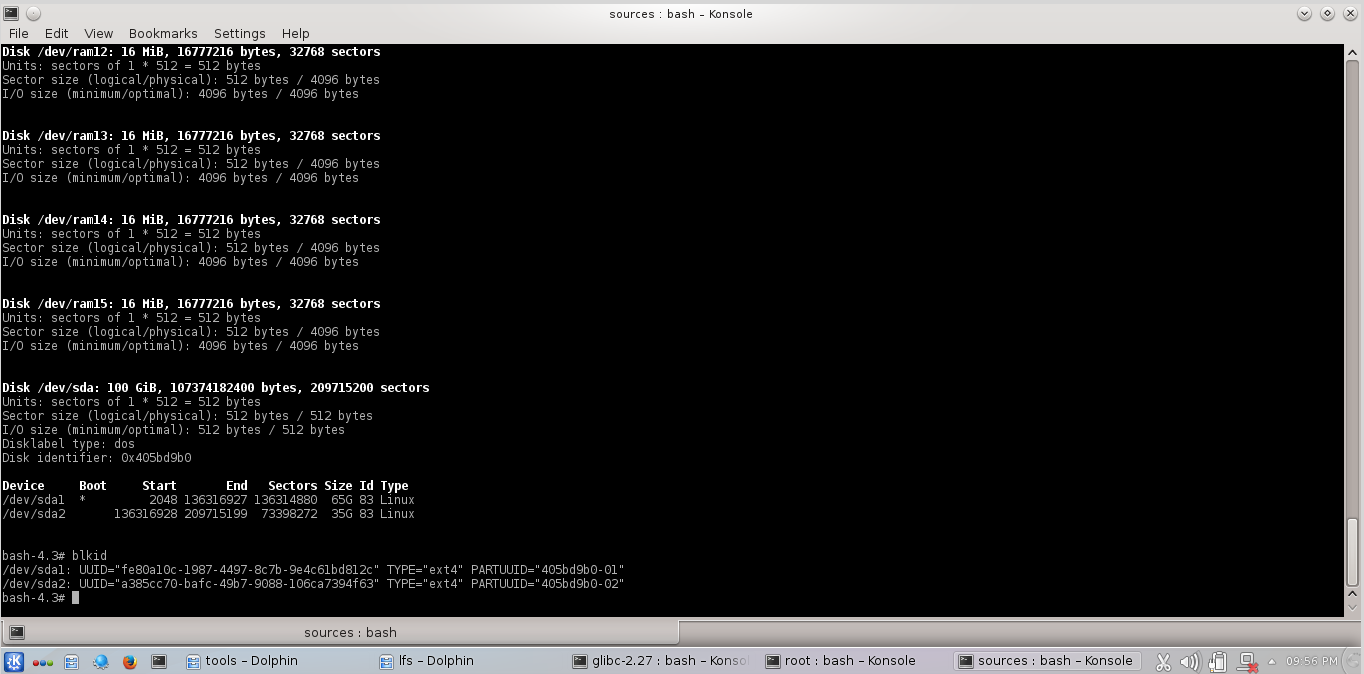This screenshot has height=674, width=1364.
Task: Switch to the red virtual desktop dot
Action: pyautogui.click(x=37, y=661)
